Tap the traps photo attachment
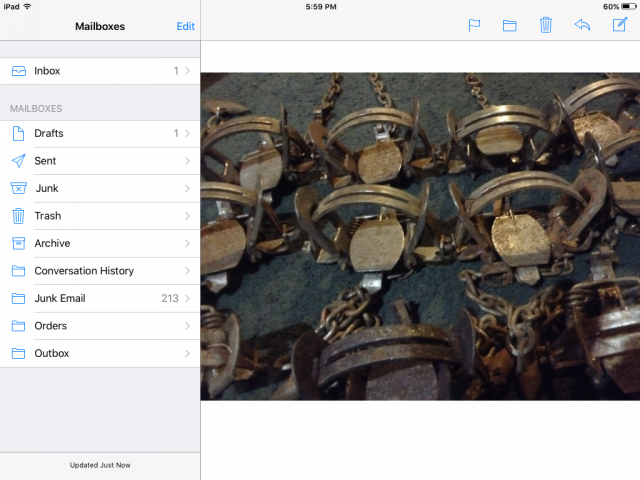640x480 pixels. [x=420, y=236]
